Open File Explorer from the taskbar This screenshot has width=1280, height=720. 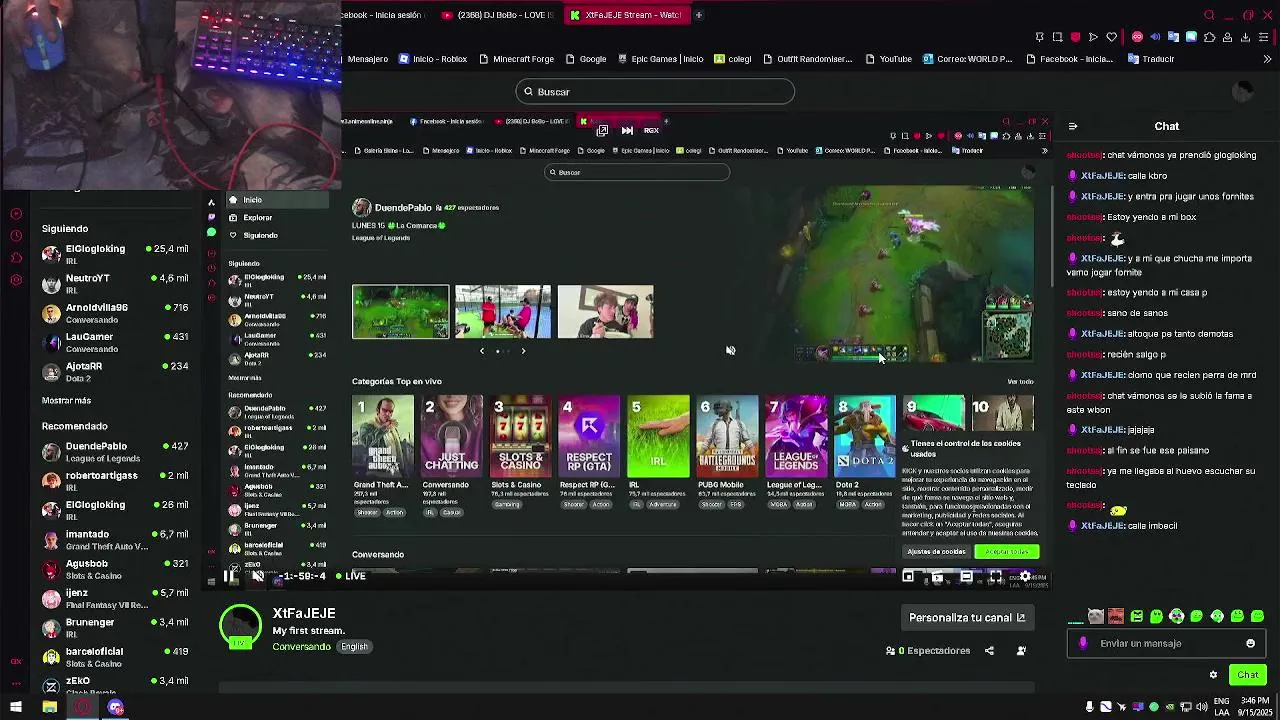coord(49,708)
